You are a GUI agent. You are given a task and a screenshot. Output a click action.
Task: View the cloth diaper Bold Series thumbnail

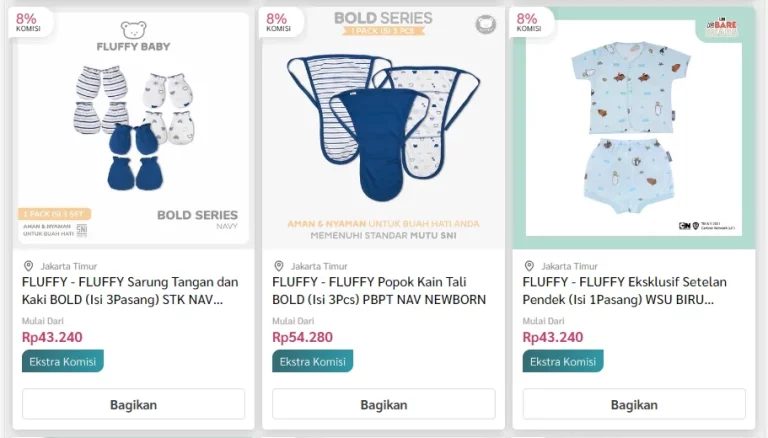(384, 130)
